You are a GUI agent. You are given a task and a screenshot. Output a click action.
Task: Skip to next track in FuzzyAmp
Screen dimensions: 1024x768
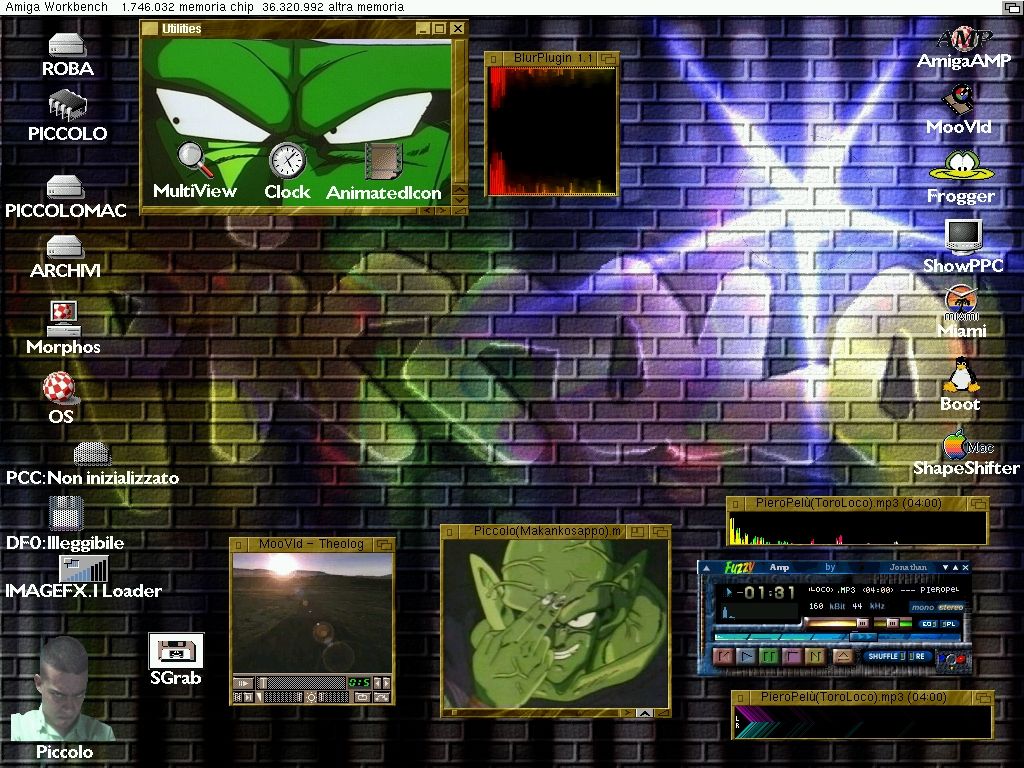coord(815,656)
